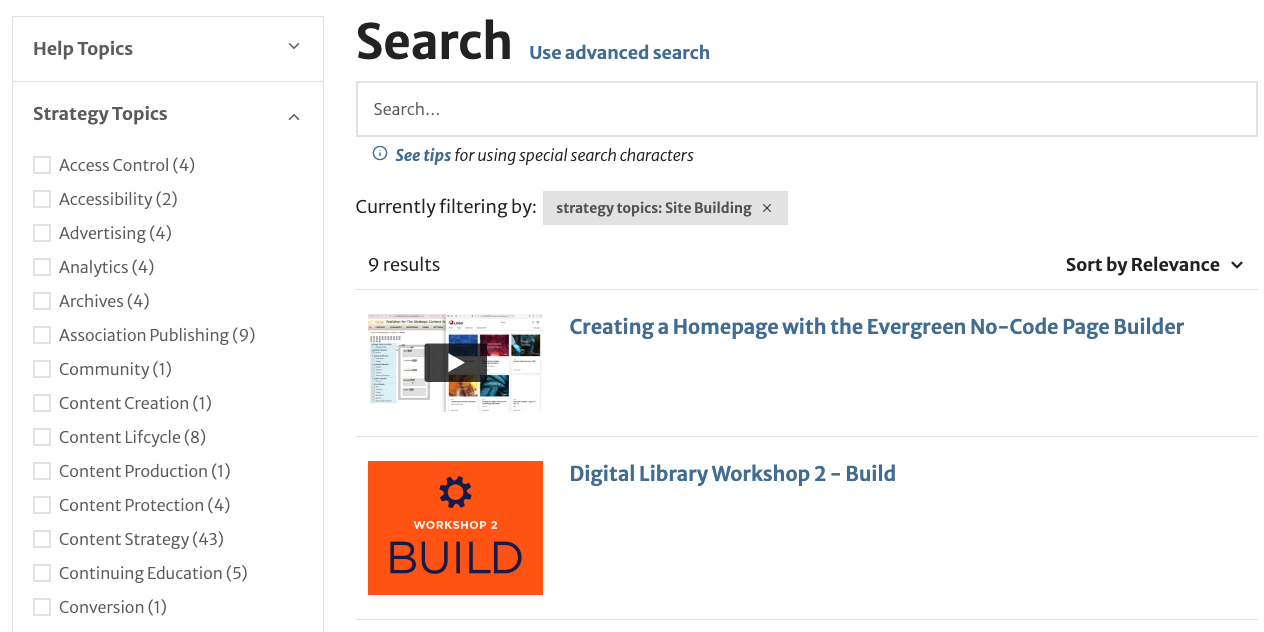The height and width of the screenshot is (632, 1264).
Task: Open the Use advanced search link
Action: [619, 53]
